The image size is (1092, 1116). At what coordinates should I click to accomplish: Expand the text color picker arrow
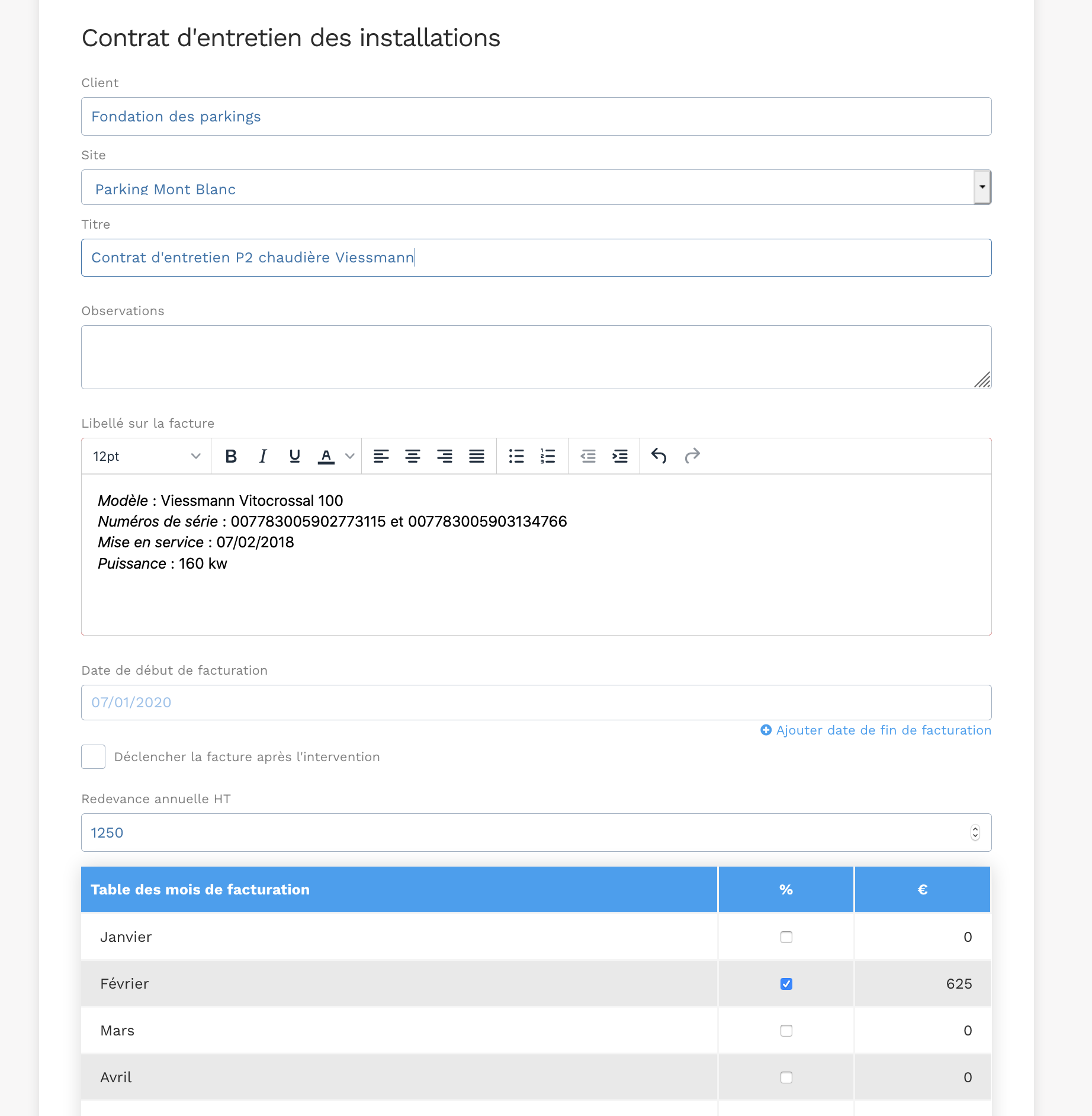click(x=350, y=456)
